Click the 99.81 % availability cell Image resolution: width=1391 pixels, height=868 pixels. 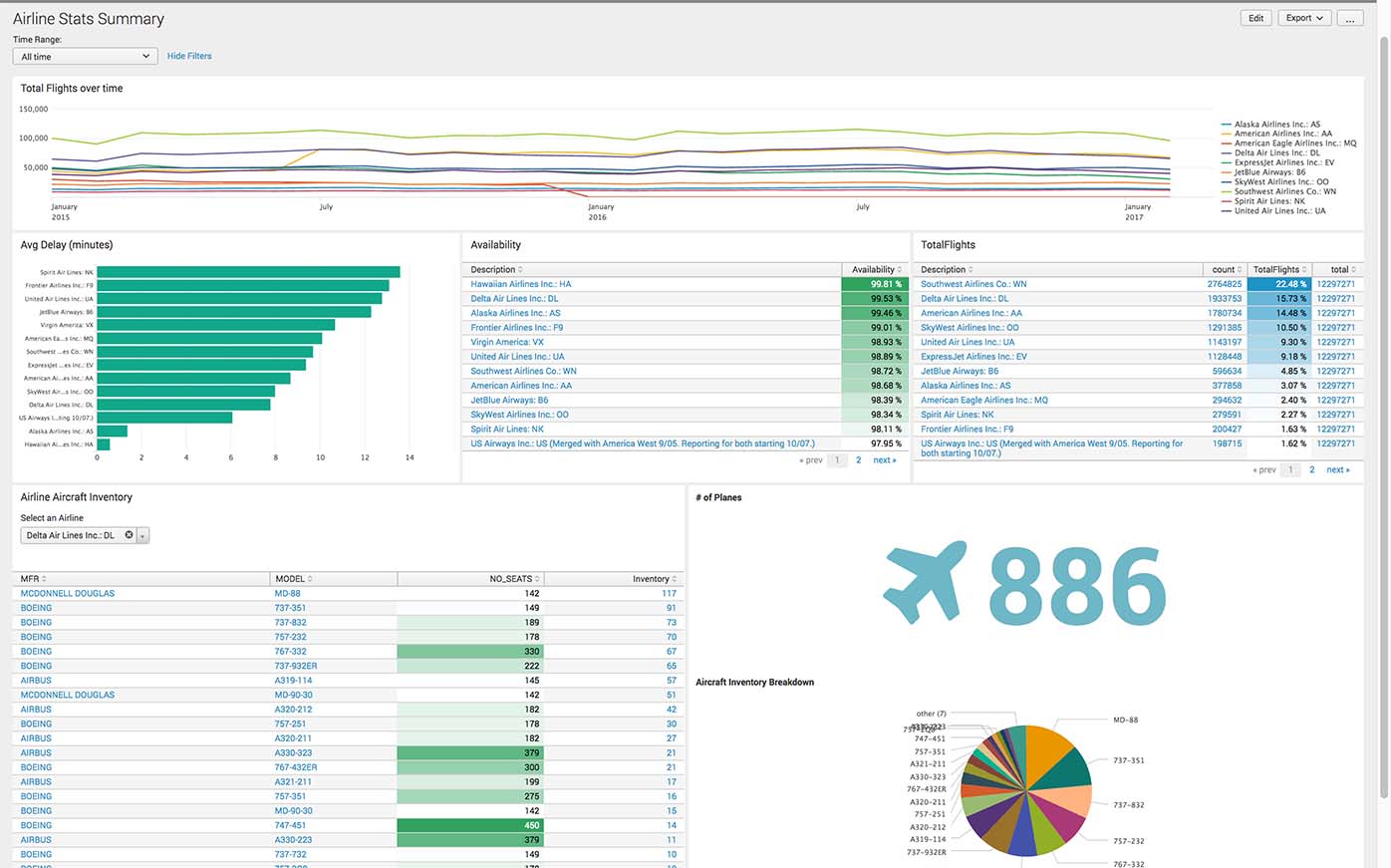coord(875,284)
